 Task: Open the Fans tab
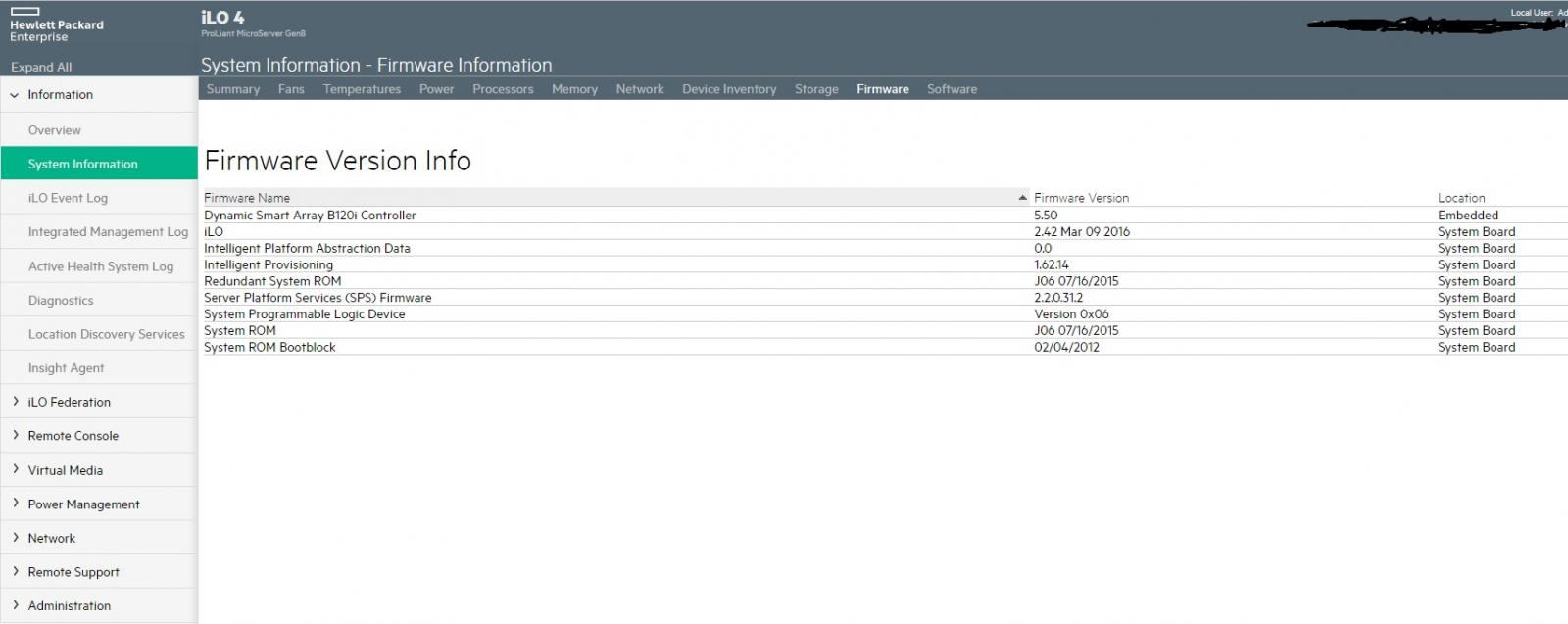coord(291,89)
